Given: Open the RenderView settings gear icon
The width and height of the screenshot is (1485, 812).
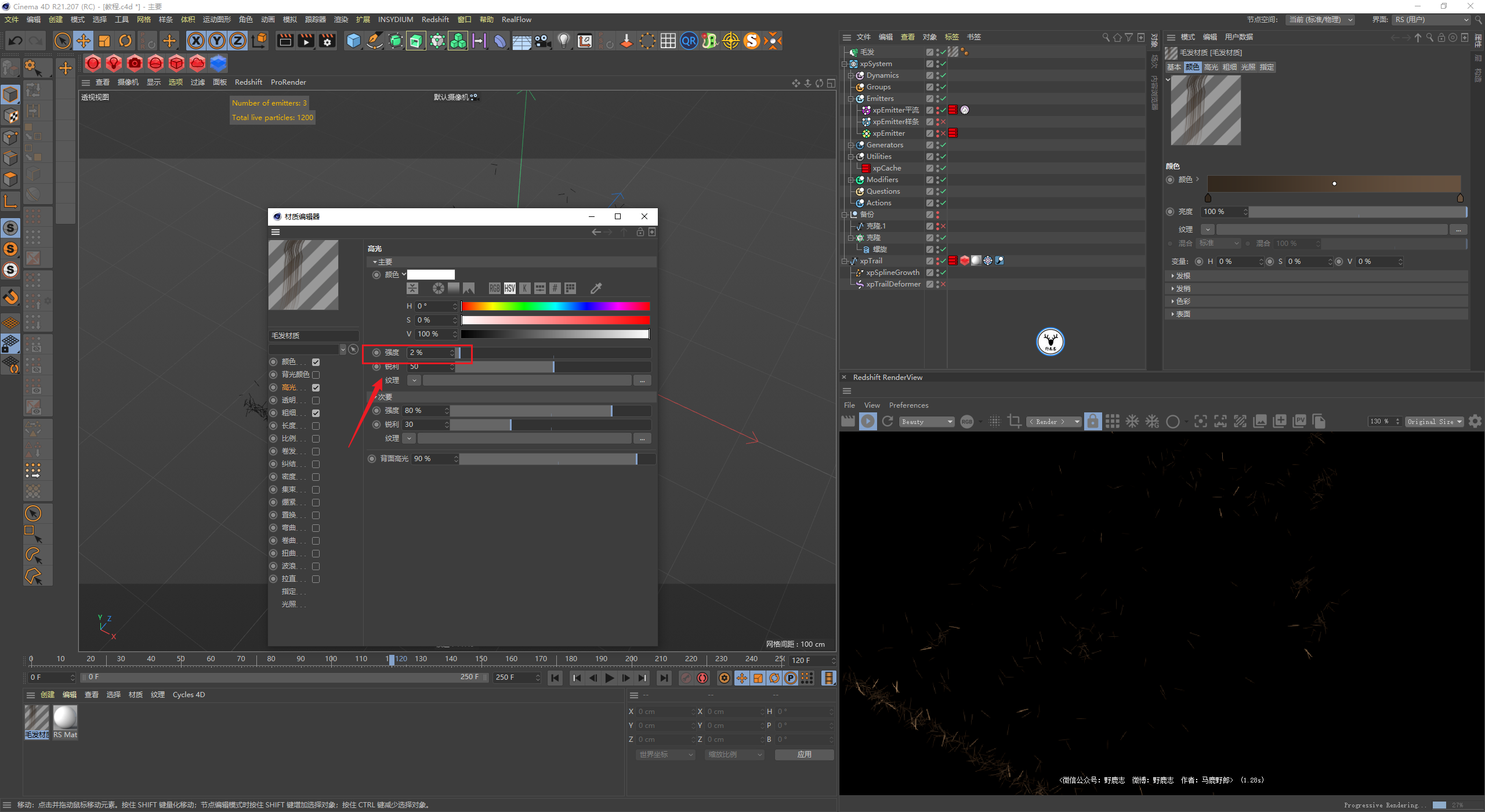Looking at the screenshot, I should tap(1475, 422).
